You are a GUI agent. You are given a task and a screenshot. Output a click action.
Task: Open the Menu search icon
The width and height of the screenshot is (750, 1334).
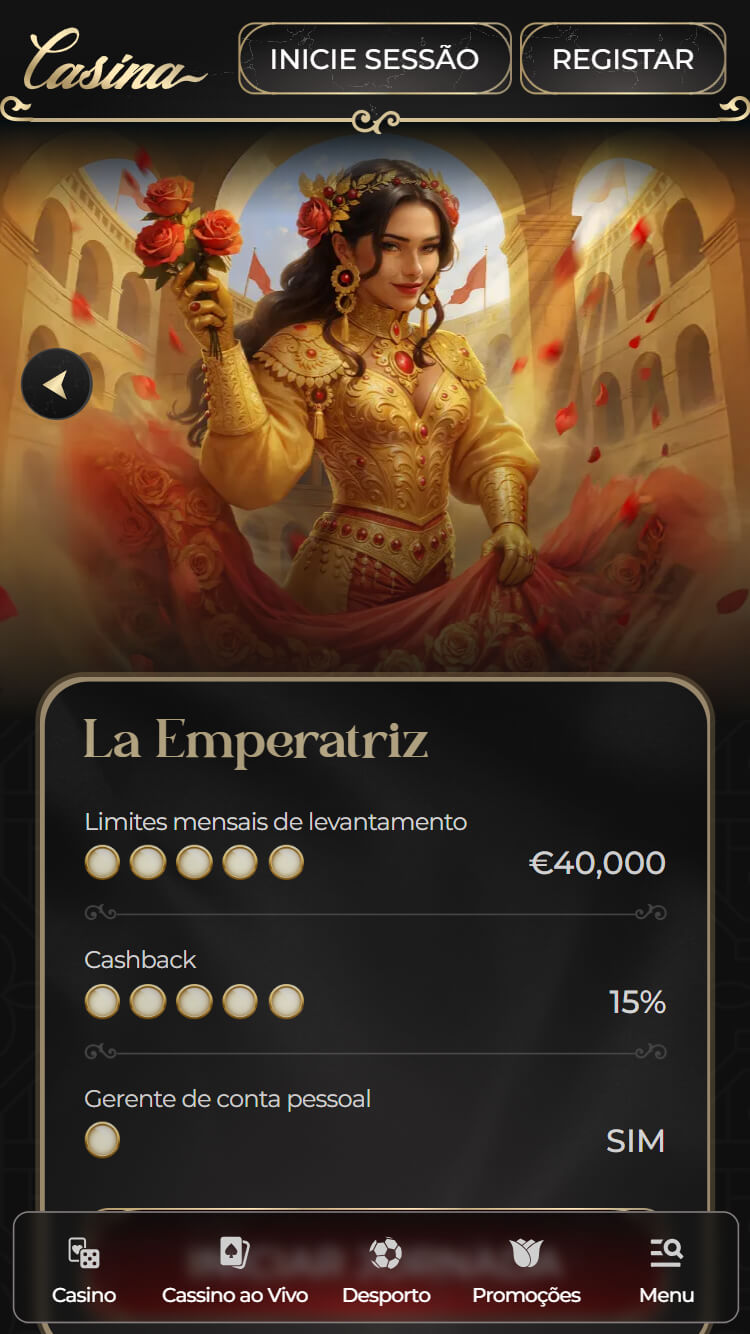(x=666, y=1253)
